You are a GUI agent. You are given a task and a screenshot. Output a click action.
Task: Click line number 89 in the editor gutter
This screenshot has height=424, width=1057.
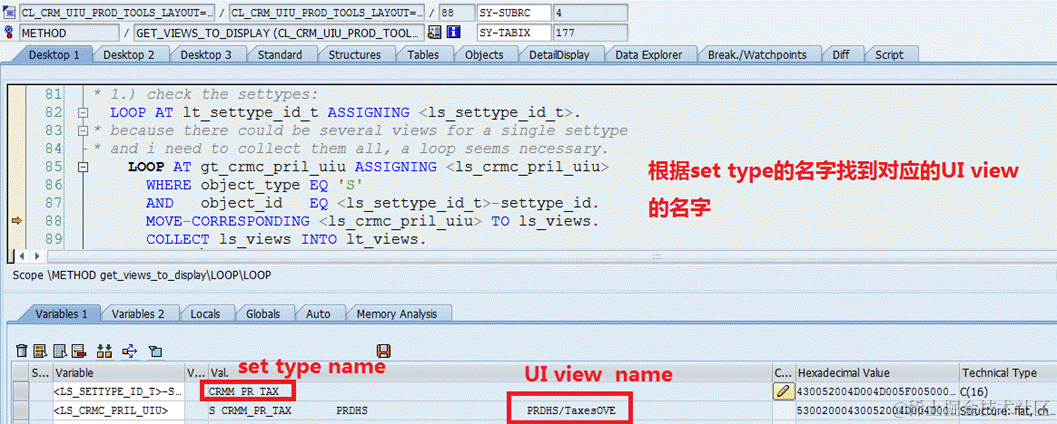tap(54, 238)
